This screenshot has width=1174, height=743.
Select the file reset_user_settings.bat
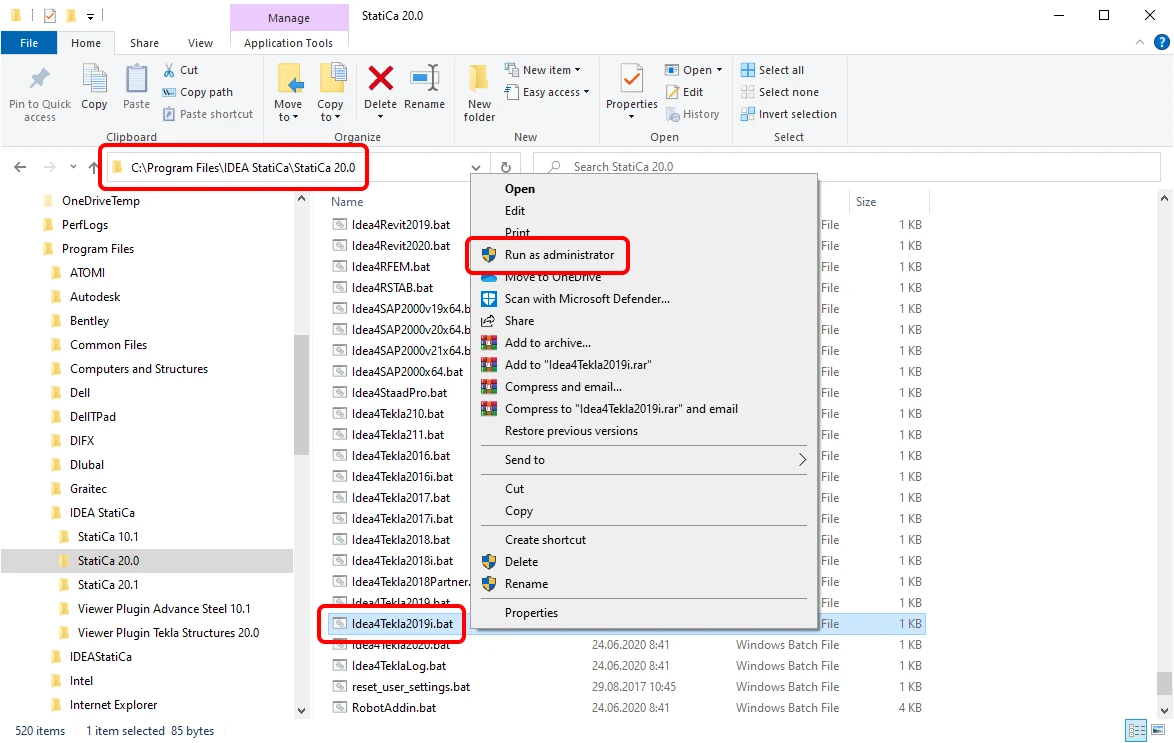pyautogui.click(x=410, y=687)
